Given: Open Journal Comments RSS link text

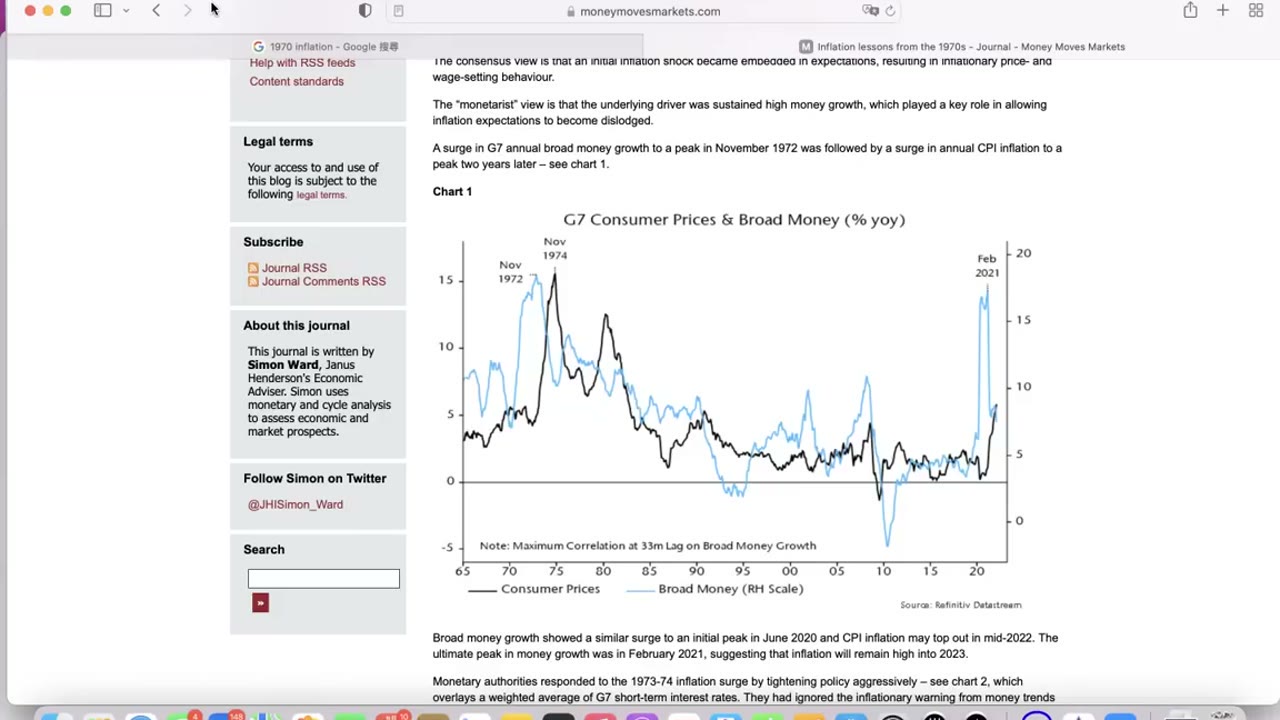Looking at the screenshot, I should (x=323, y=282).
